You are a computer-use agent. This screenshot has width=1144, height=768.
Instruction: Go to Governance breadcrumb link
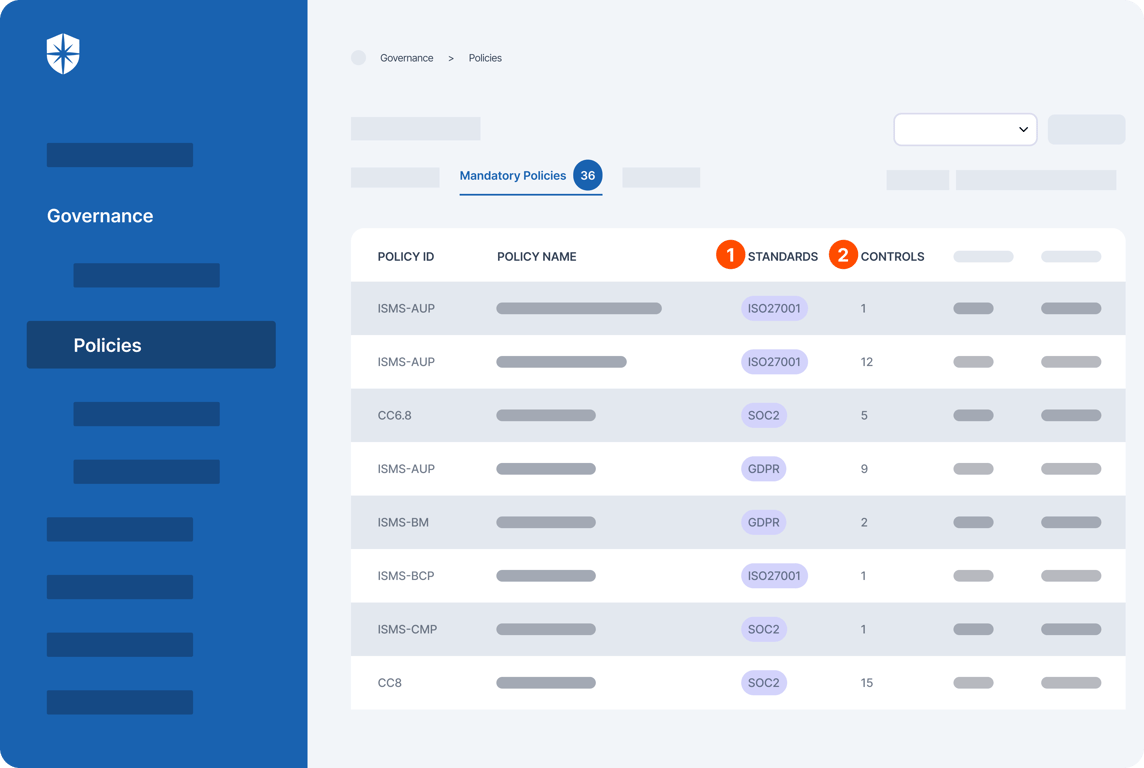point(406,58)
